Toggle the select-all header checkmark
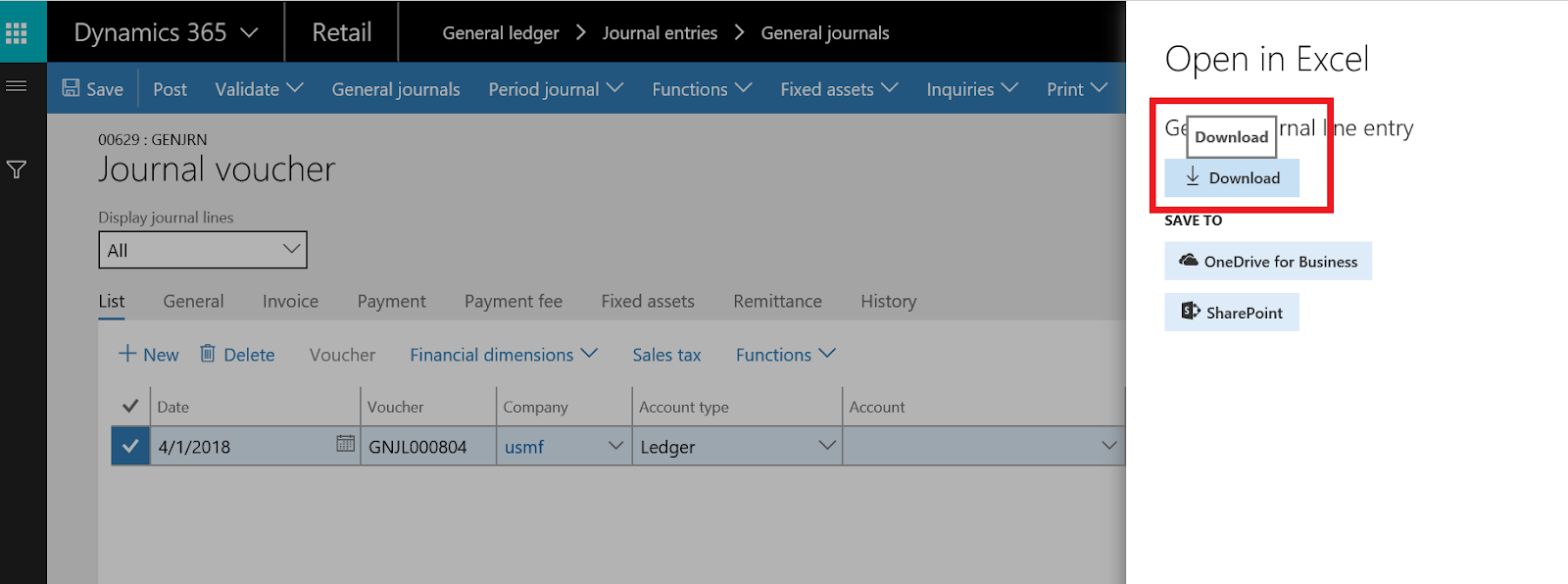The image size is (1568, 584). coord(129,406)
